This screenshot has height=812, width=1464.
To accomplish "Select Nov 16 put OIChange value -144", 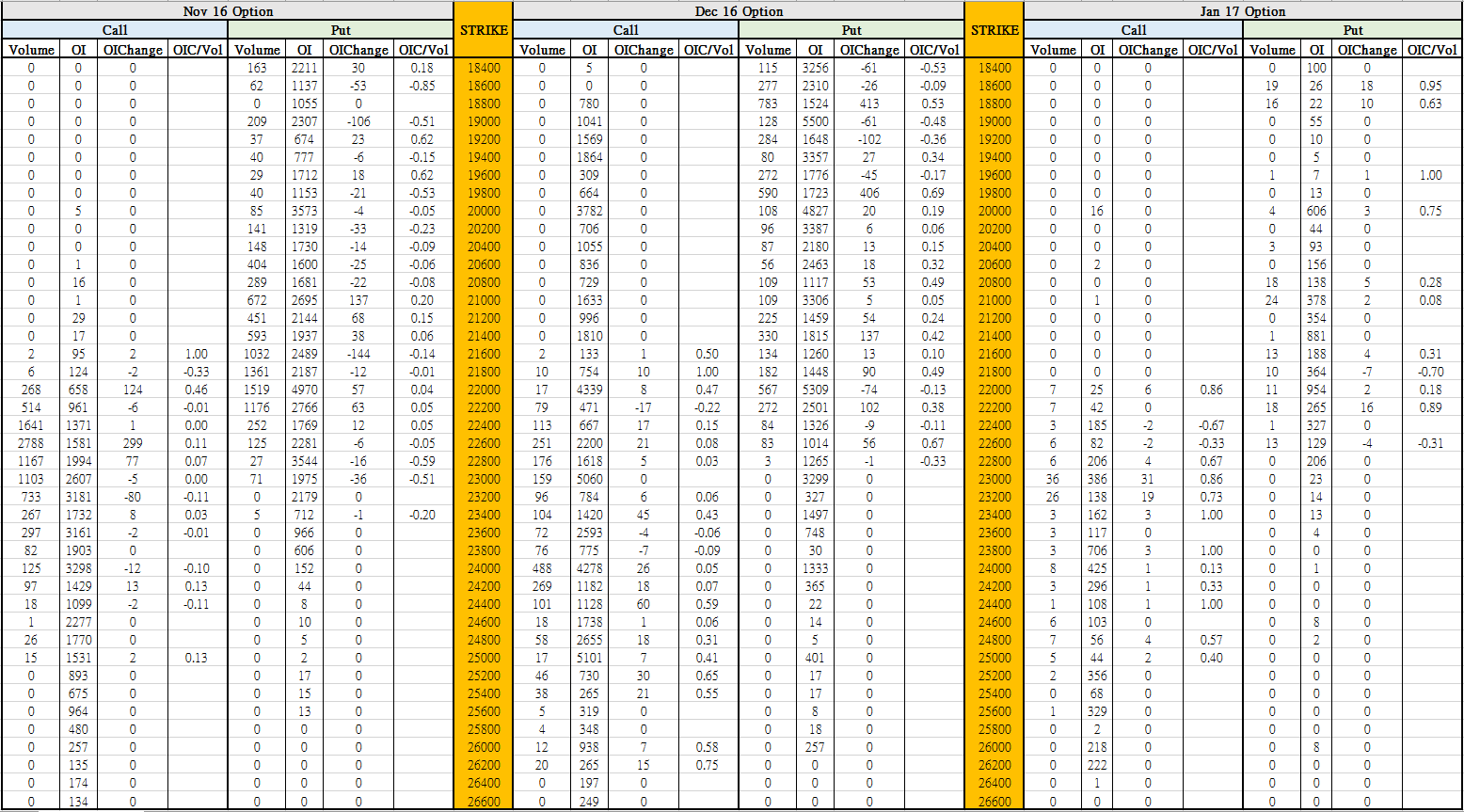I will [x=358, y=354].
